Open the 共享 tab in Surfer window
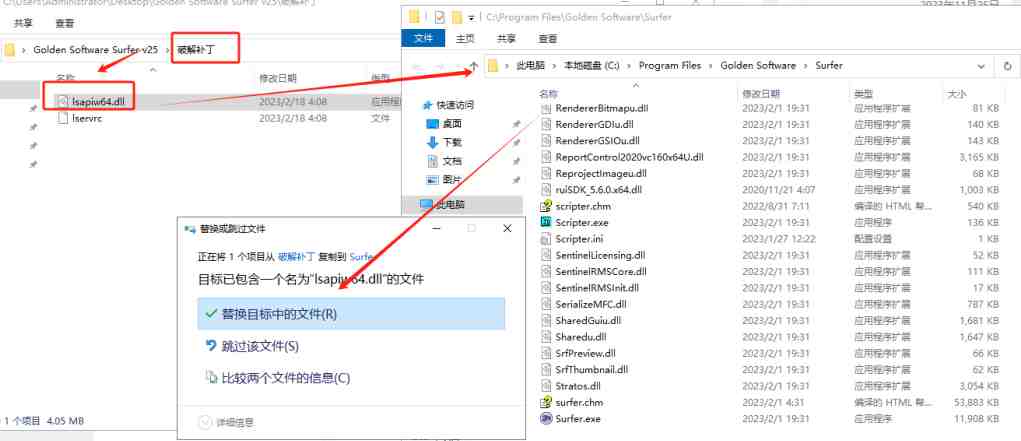 506,38
